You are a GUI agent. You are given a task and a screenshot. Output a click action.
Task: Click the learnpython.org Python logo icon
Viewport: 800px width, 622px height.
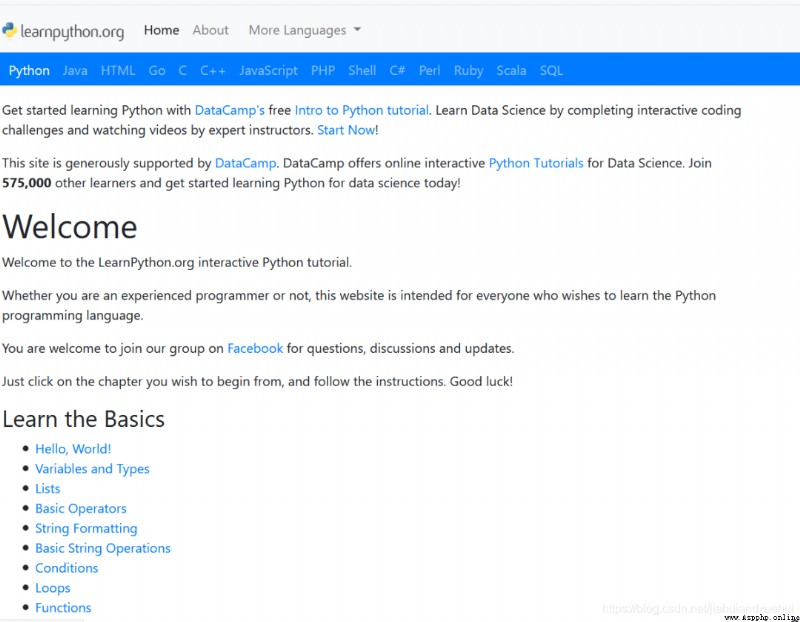[x=9, y=30]
